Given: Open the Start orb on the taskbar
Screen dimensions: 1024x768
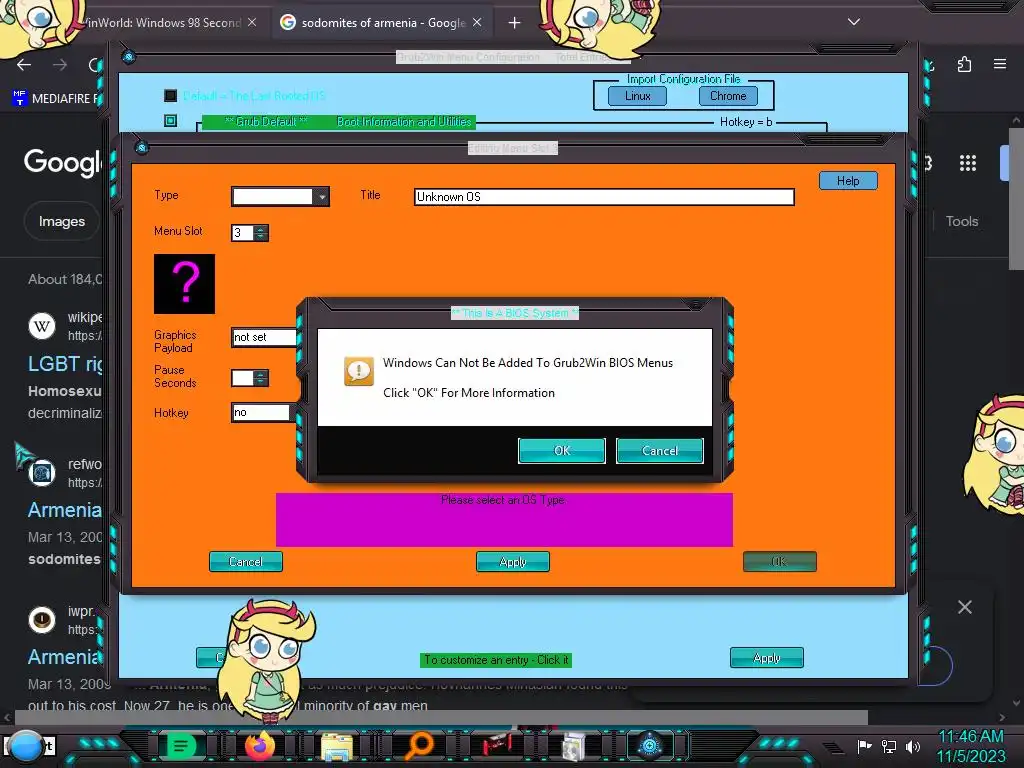Looking at the screenshot, I should click(x=25, y=746).
